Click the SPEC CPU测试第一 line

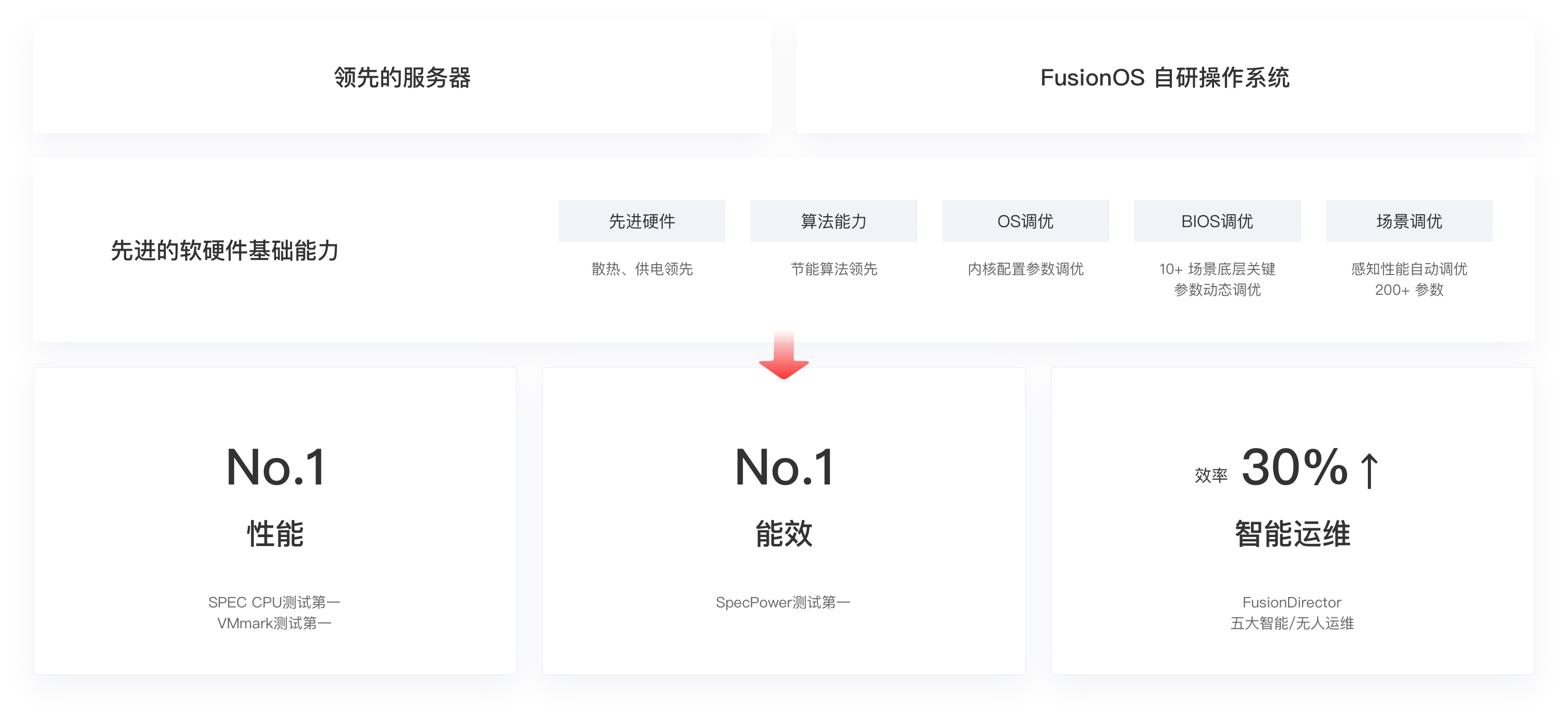pyautogui.click(x=275, y=602)
